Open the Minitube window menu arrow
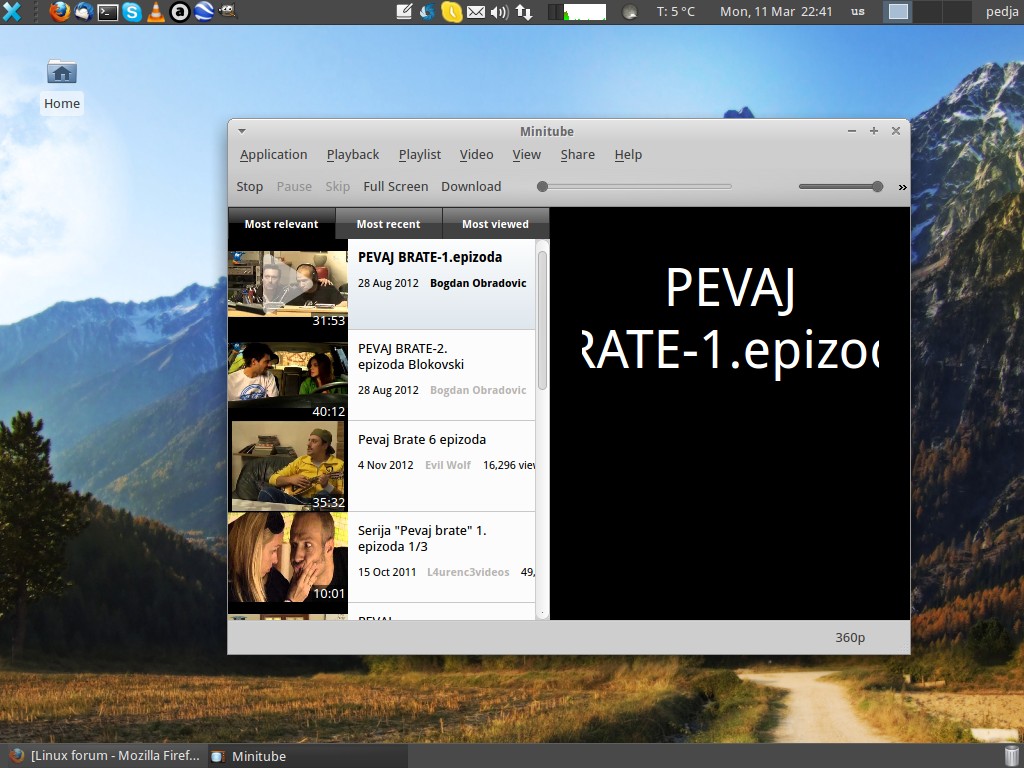 [242, 131]
